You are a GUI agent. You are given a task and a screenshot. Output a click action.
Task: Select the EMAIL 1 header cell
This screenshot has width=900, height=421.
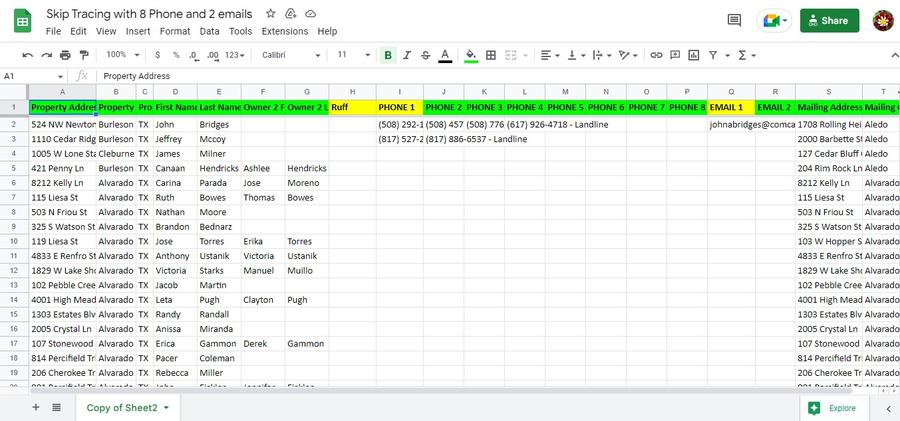[731, 107]
